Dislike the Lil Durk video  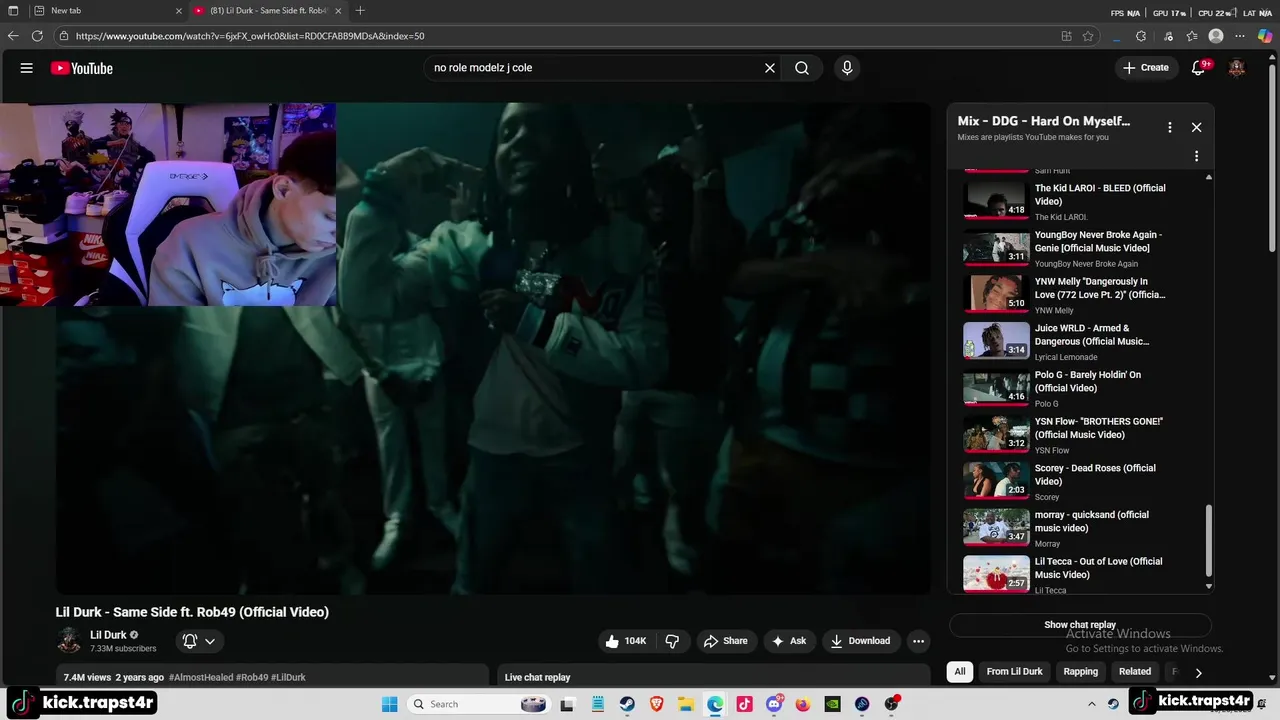coord(672,641)
